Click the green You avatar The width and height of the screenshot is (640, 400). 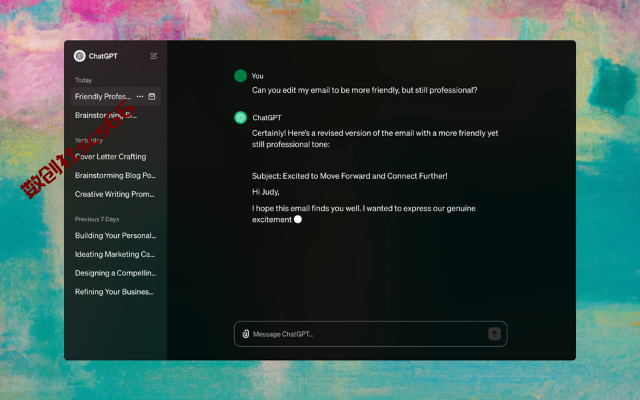coord(240,76)
